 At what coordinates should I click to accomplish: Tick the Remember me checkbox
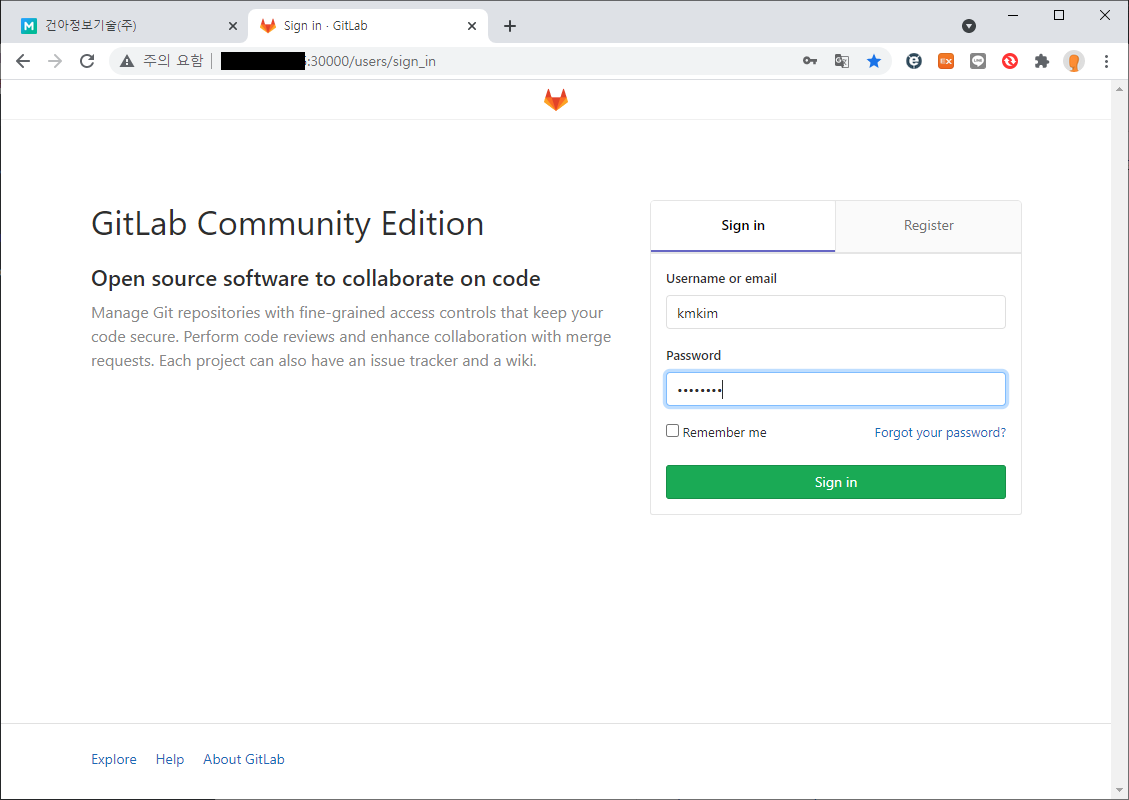coord(673,431)
